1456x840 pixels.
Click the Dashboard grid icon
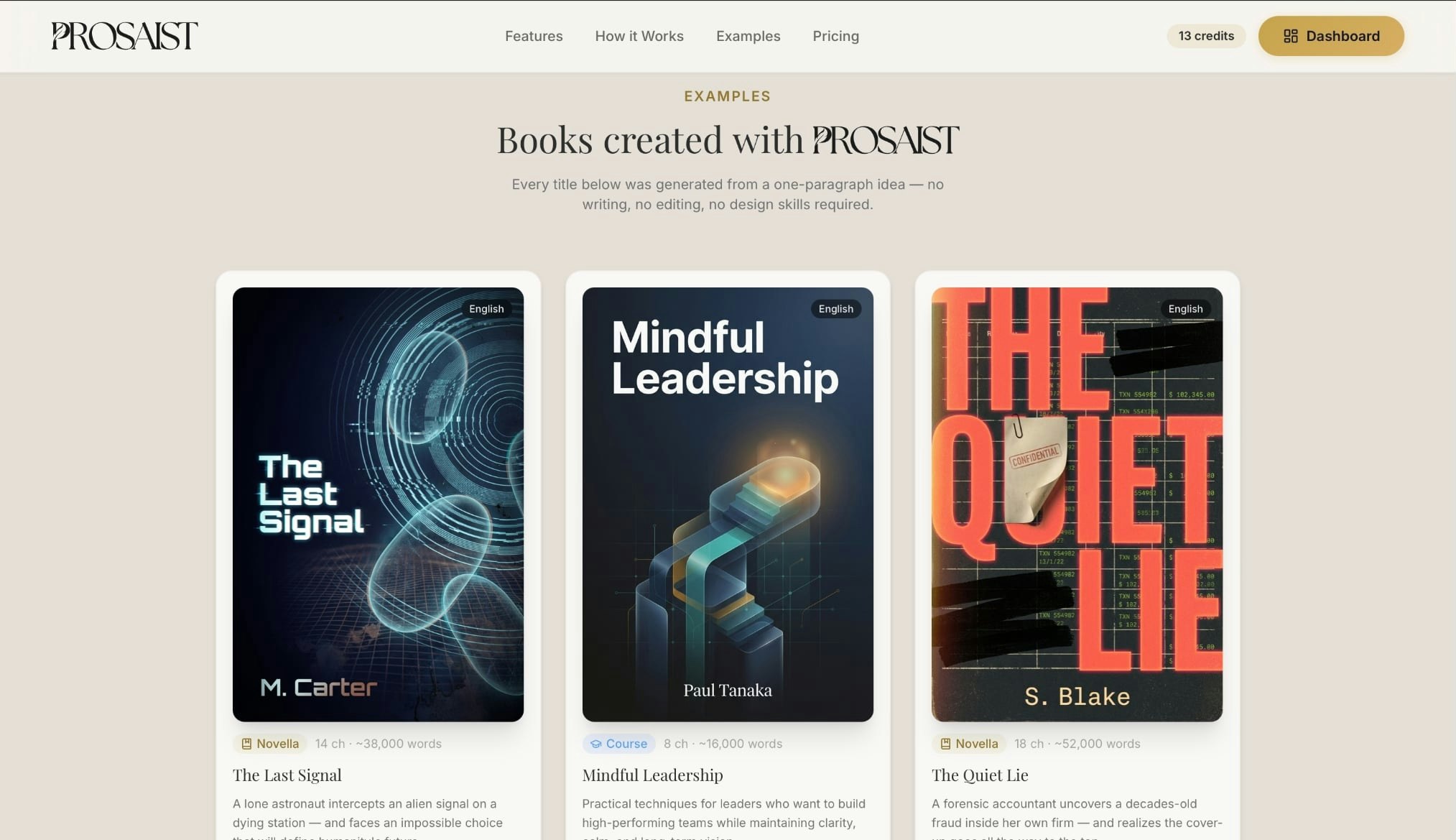[x=1290, y=36]
